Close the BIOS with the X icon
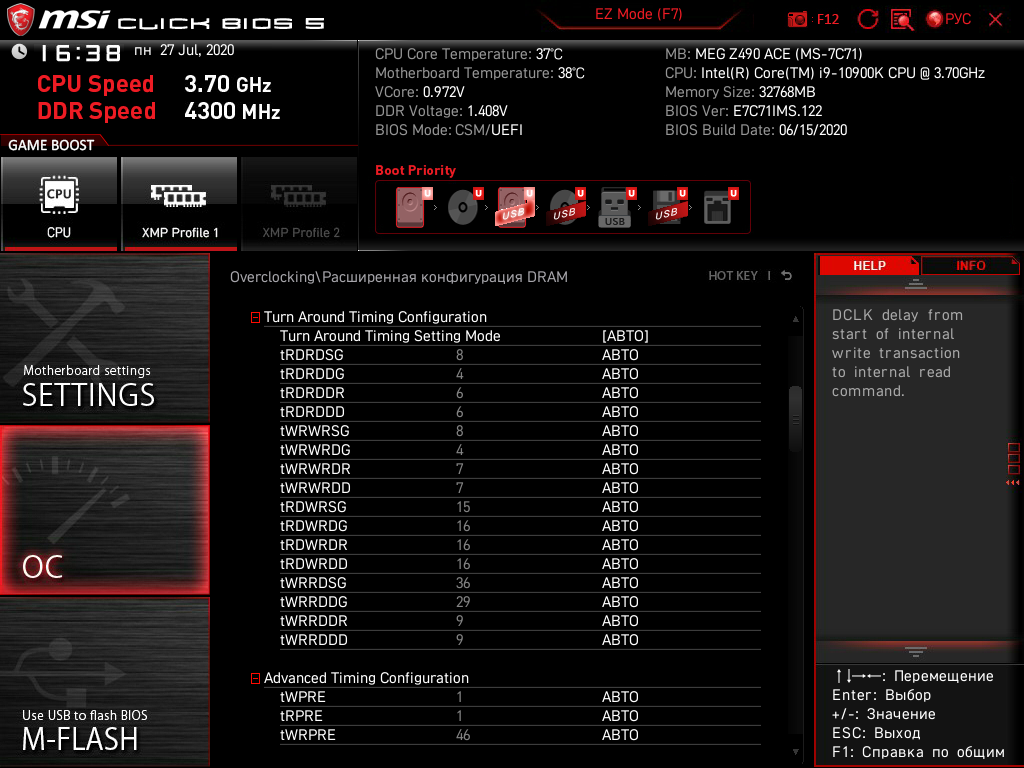This screenshot has height=768, width=1024. [995, 20]
